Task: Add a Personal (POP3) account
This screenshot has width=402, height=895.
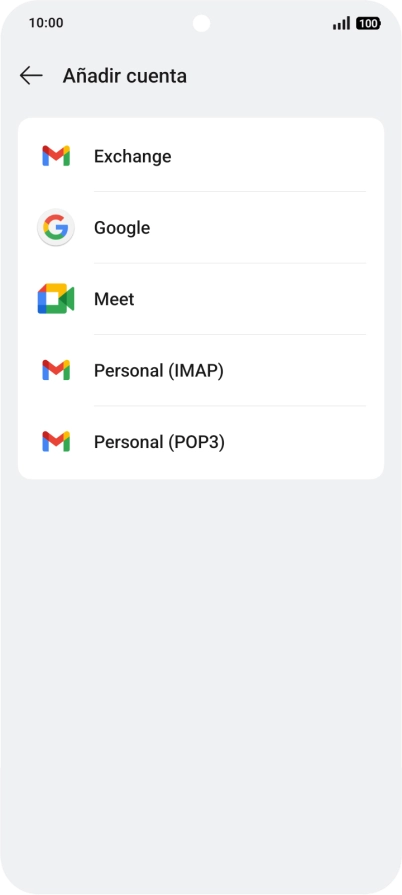Action: [x=201, y=442]
